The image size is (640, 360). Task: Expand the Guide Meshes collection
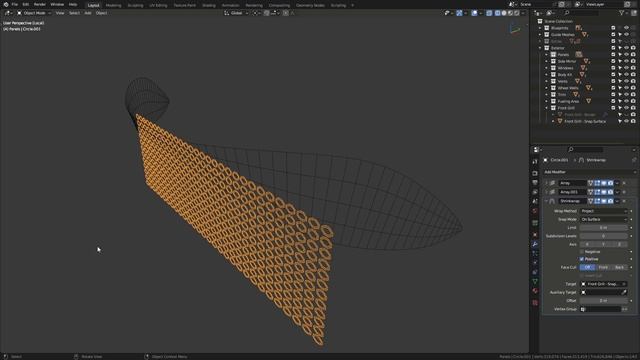[x=540, y=35]
